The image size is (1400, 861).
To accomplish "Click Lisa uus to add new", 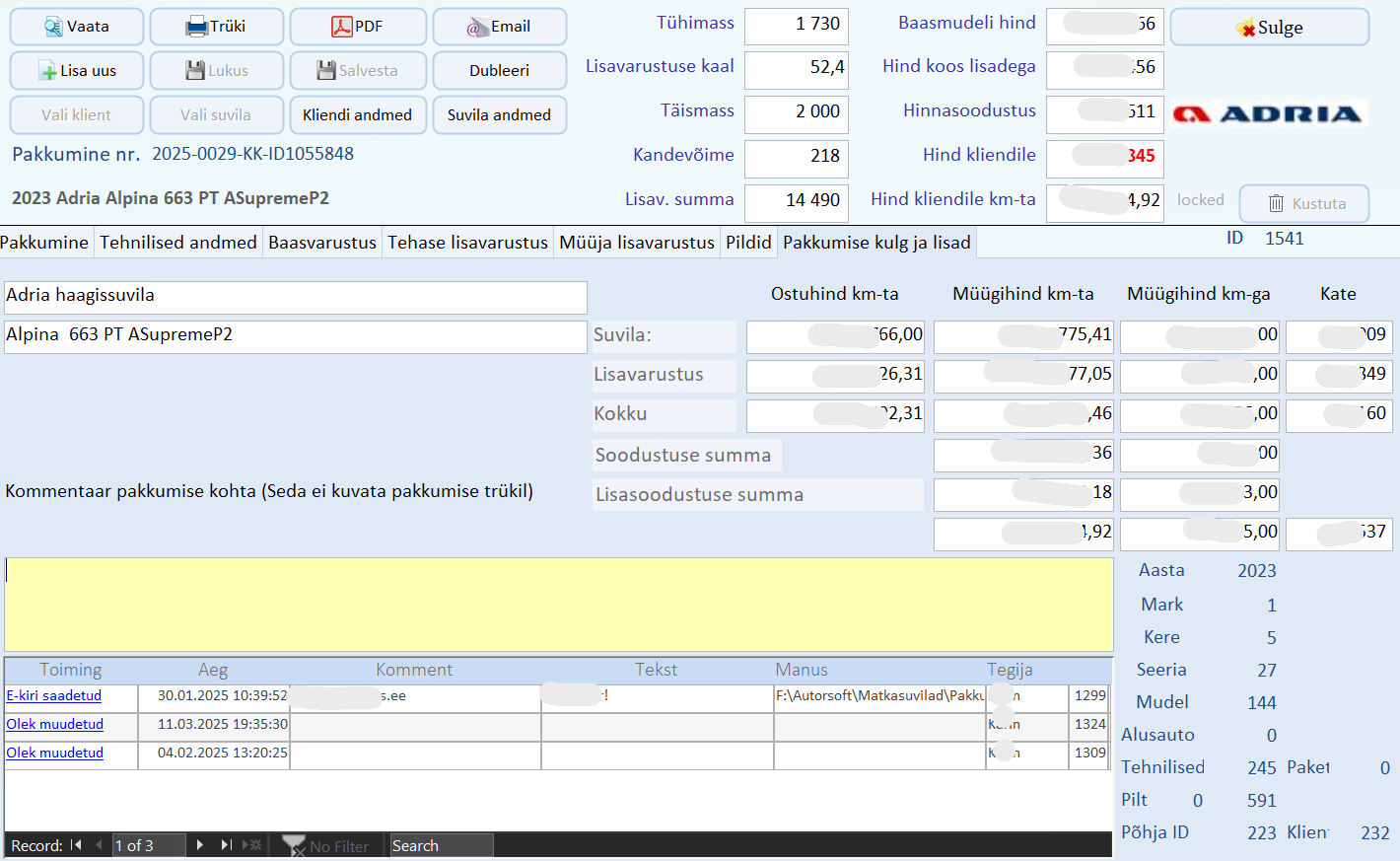I will click(77, 71).
